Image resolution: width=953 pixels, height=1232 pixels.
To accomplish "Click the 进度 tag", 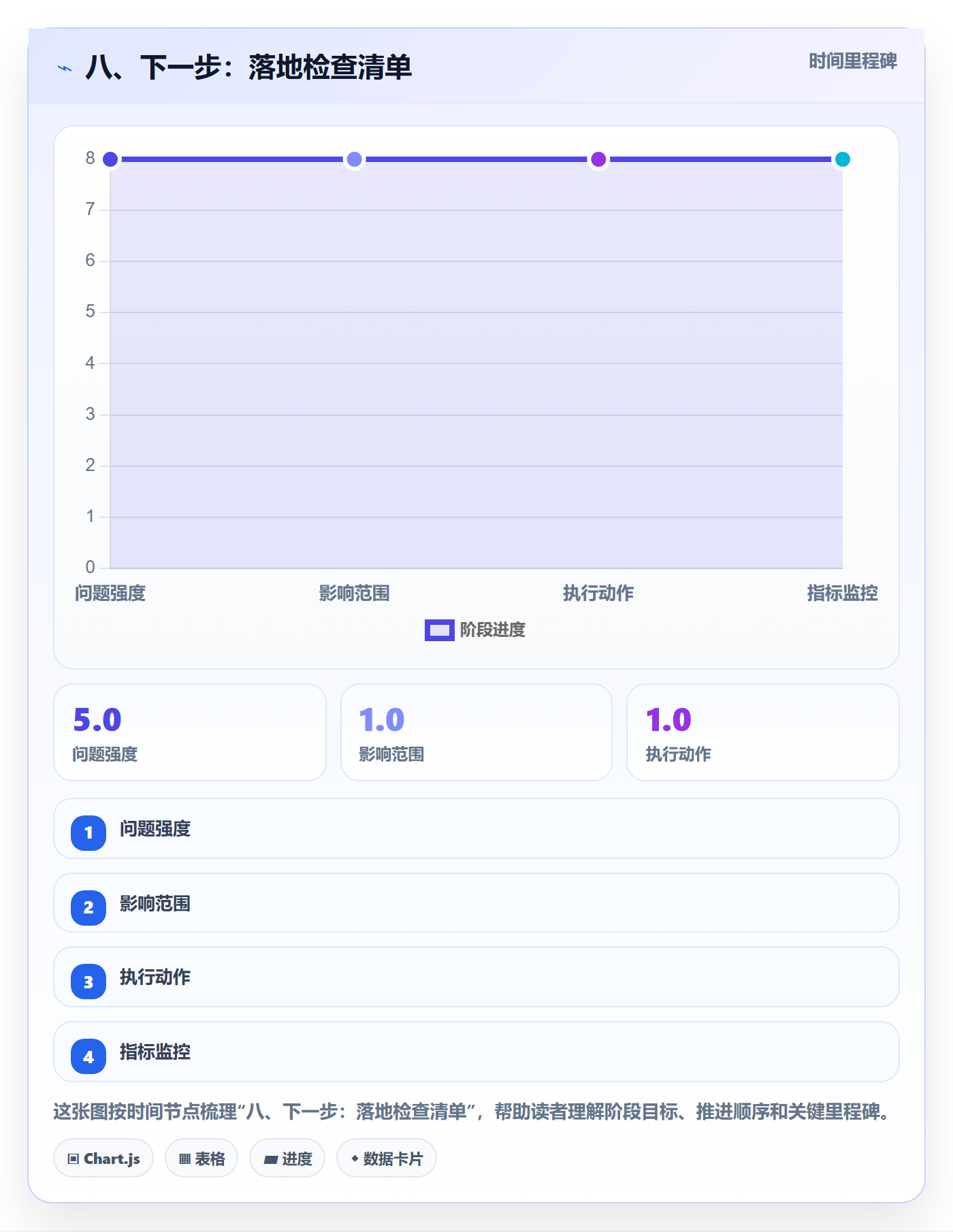I will (x=287, y=1158).
